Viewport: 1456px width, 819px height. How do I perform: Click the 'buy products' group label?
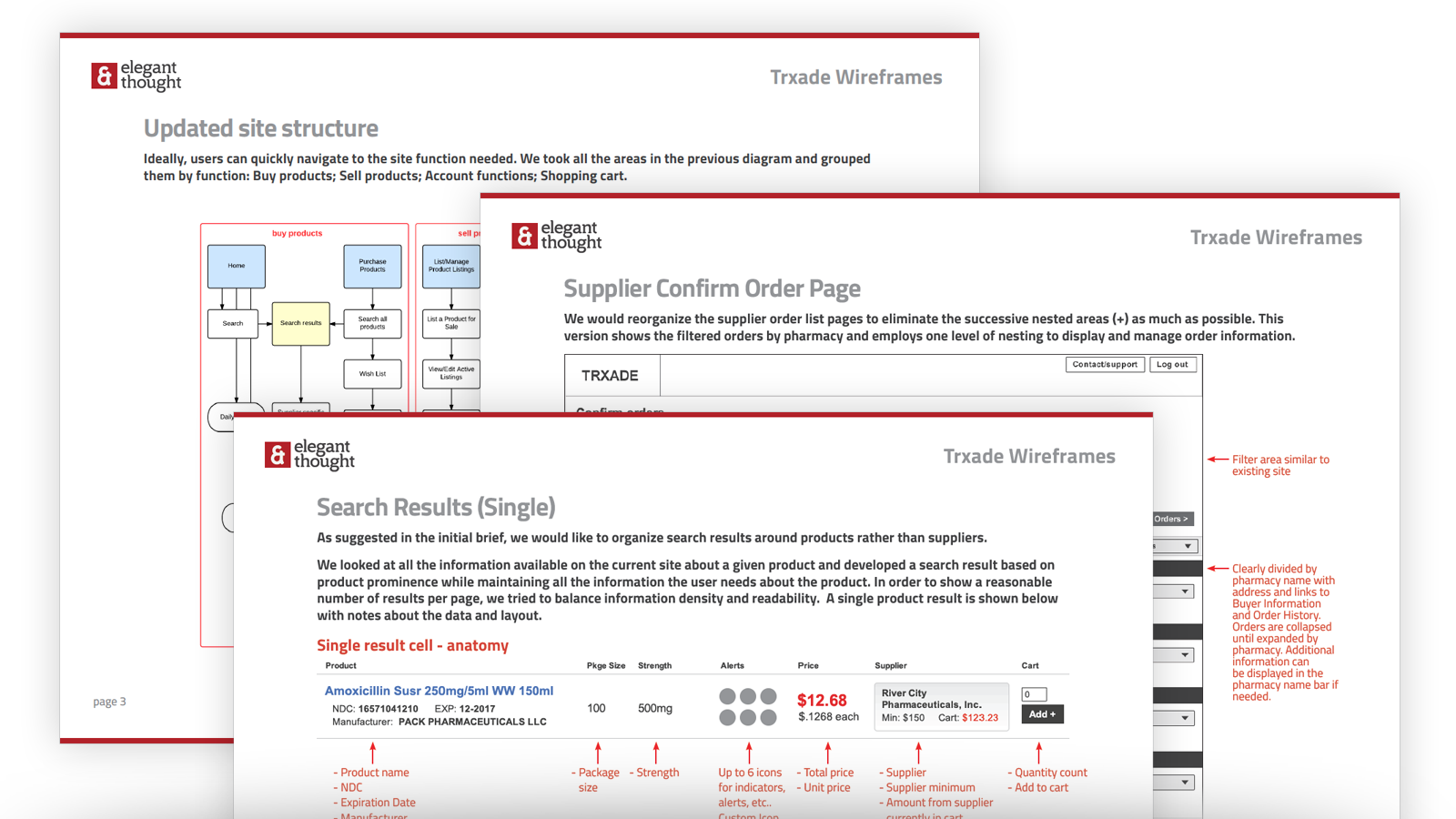298,233
